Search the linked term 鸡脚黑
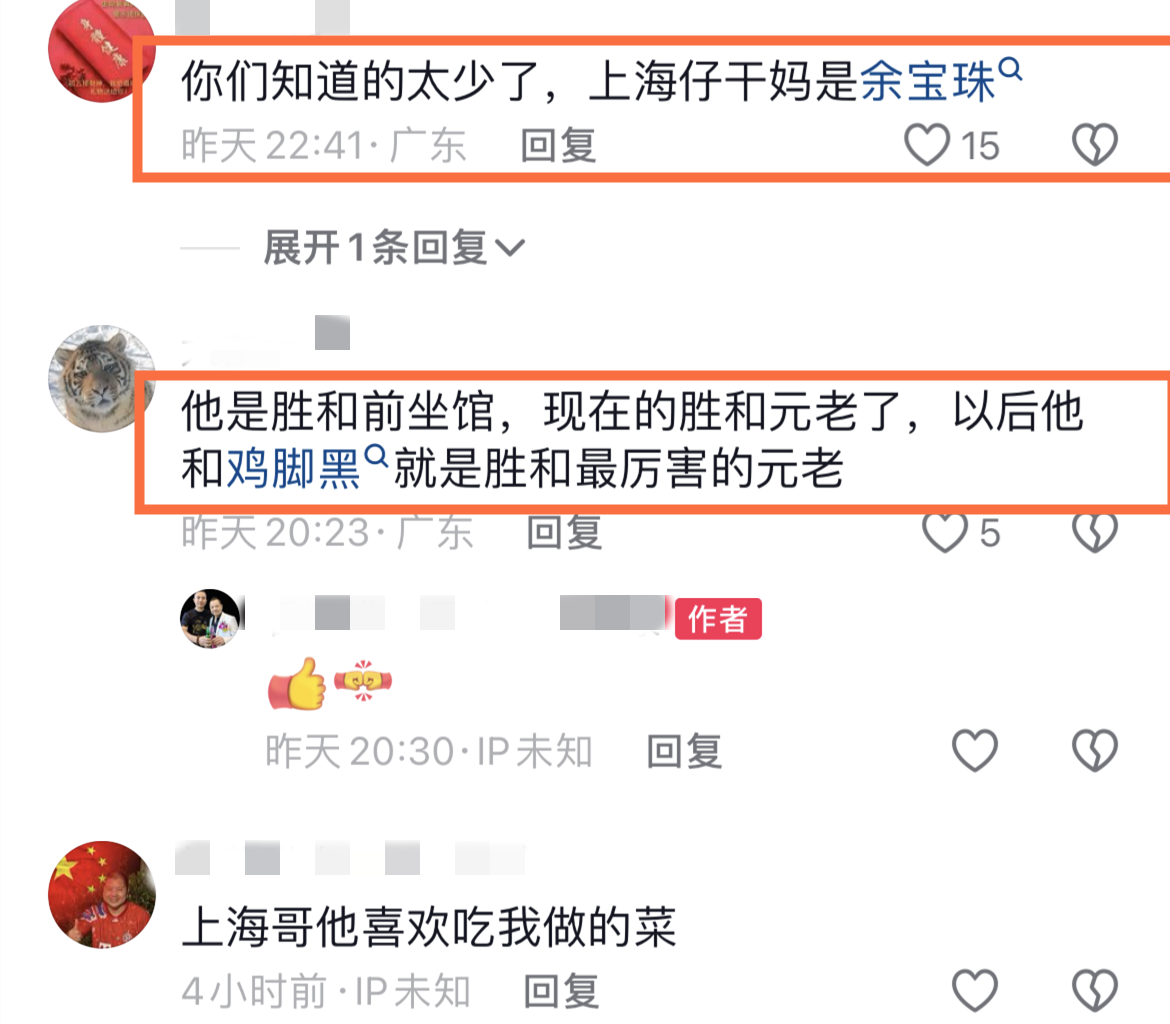The height and width of the screenshot is (1024, 1170). coord(307,467)
